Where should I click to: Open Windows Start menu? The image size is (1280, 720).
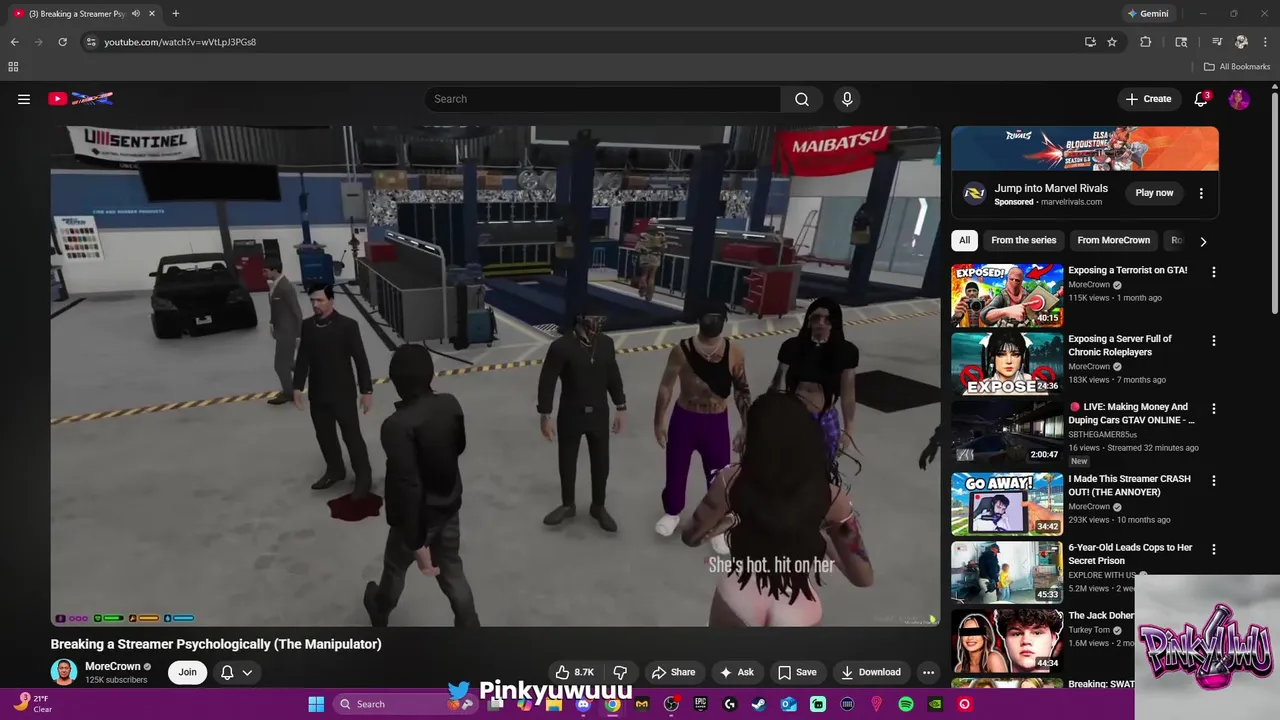point(316,704)
